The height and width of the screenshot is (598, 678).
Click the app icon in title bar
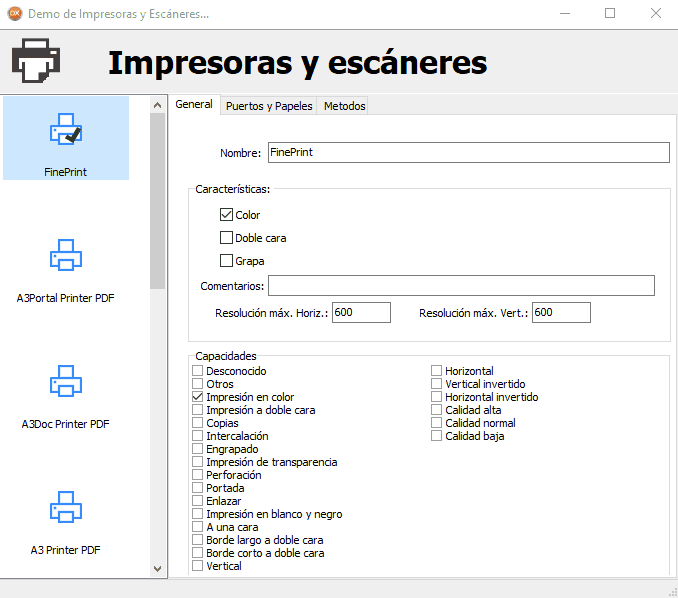pyautogui.click(x=15, y=13)
